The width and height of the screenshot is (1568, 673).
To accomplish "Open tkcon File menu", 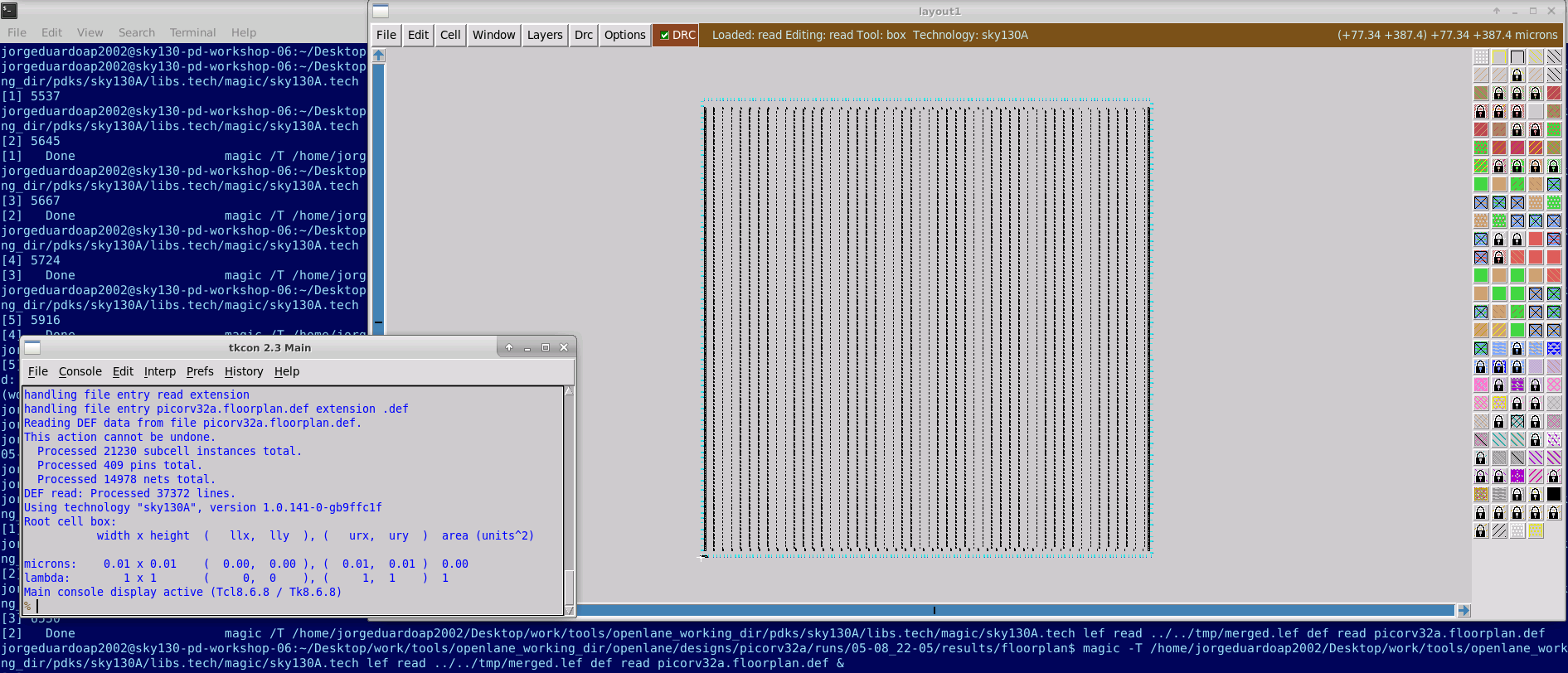I will pos(38,371).
